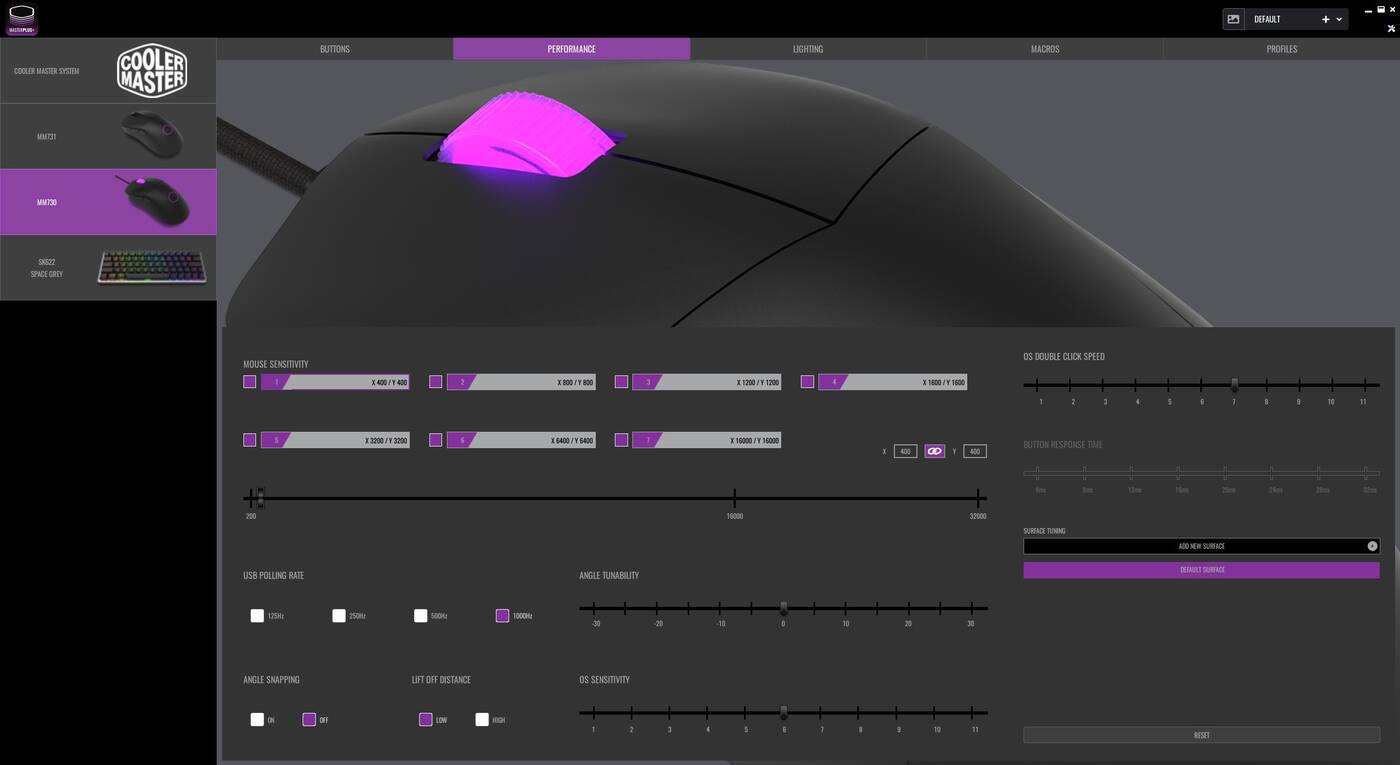Click the MasterPlus+ logo icon
This screenshot has width=1400, height=765.
pyautogui.click(x=21, y=19)
